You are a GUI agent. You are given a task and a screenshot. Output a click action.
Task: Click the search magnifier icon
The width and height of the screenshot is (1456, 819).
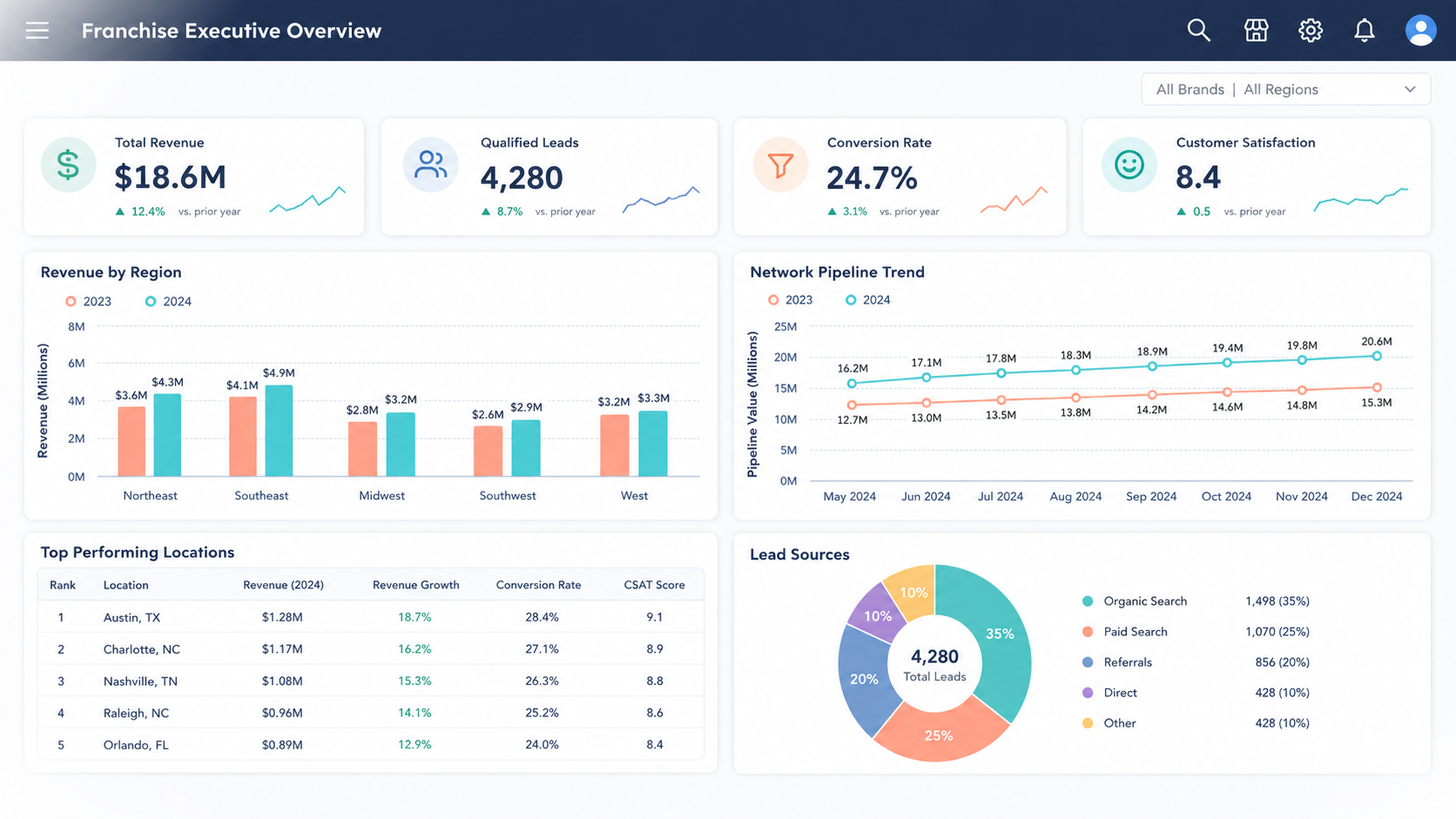[x=1199, y=30]
